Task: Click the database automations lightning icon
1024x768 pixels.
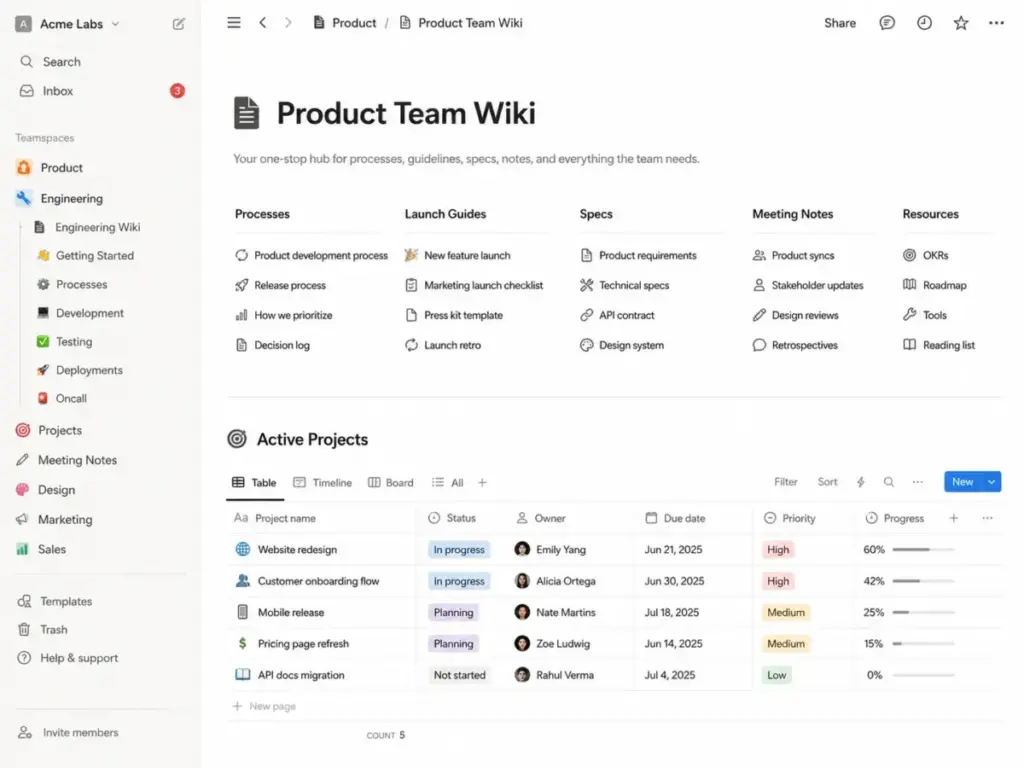Action: click(x=861, y=482)
